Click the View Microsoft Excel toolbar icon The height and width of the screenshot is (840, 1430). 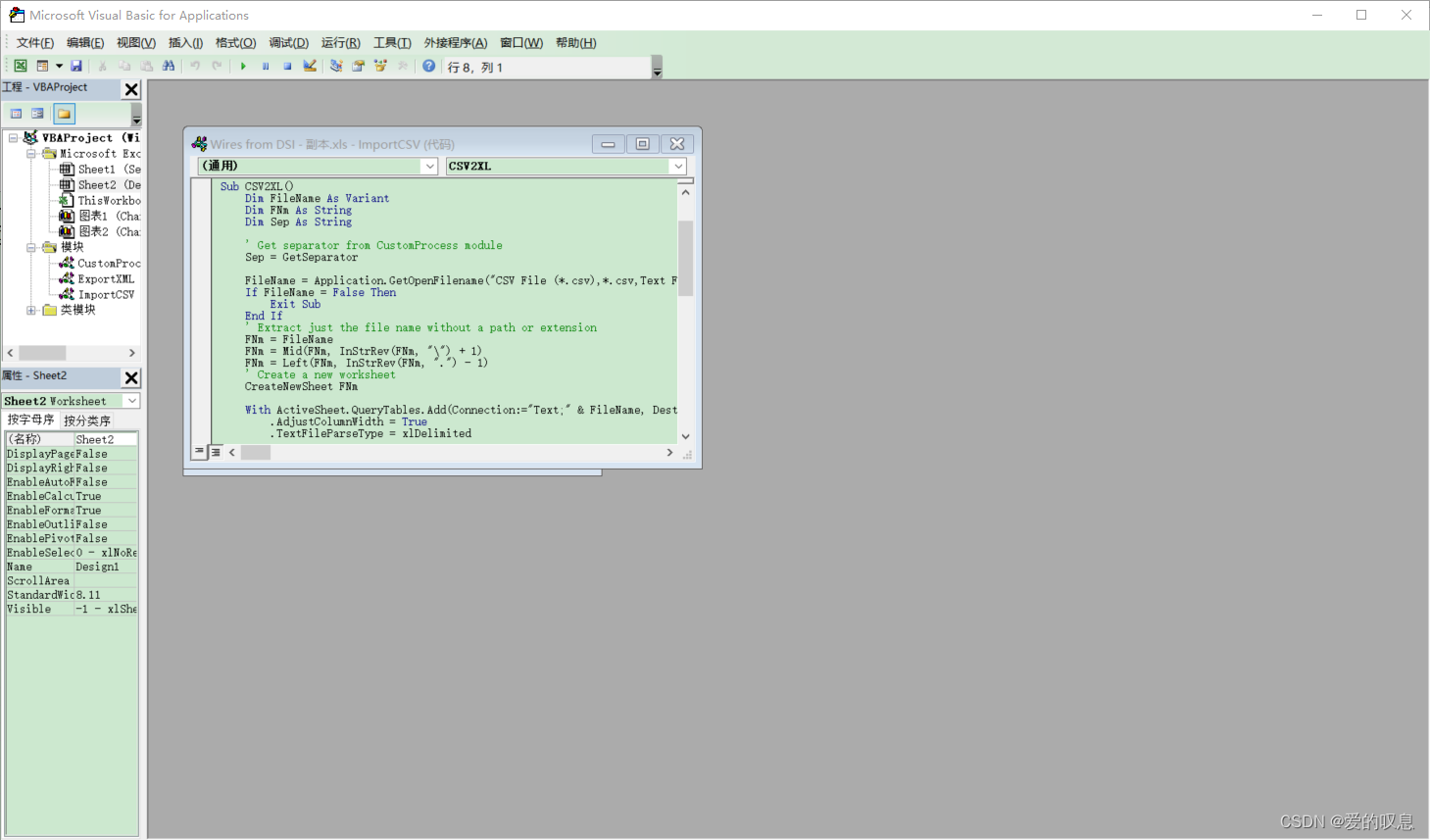pos(20,66)
